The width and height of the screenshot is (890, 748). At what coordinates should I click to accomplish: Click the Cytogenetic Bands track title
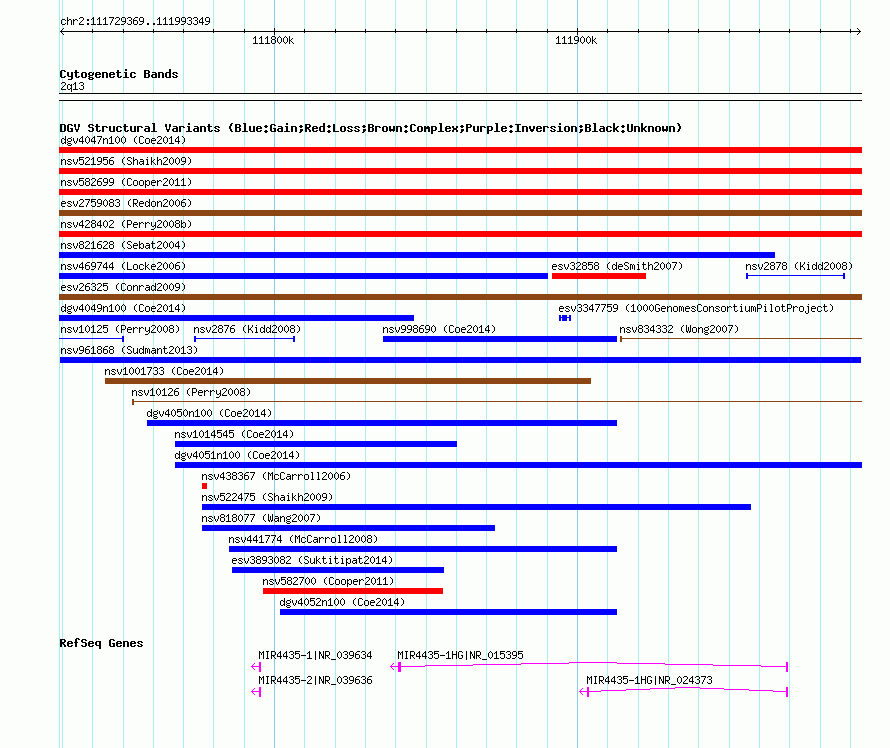[119, 74]
